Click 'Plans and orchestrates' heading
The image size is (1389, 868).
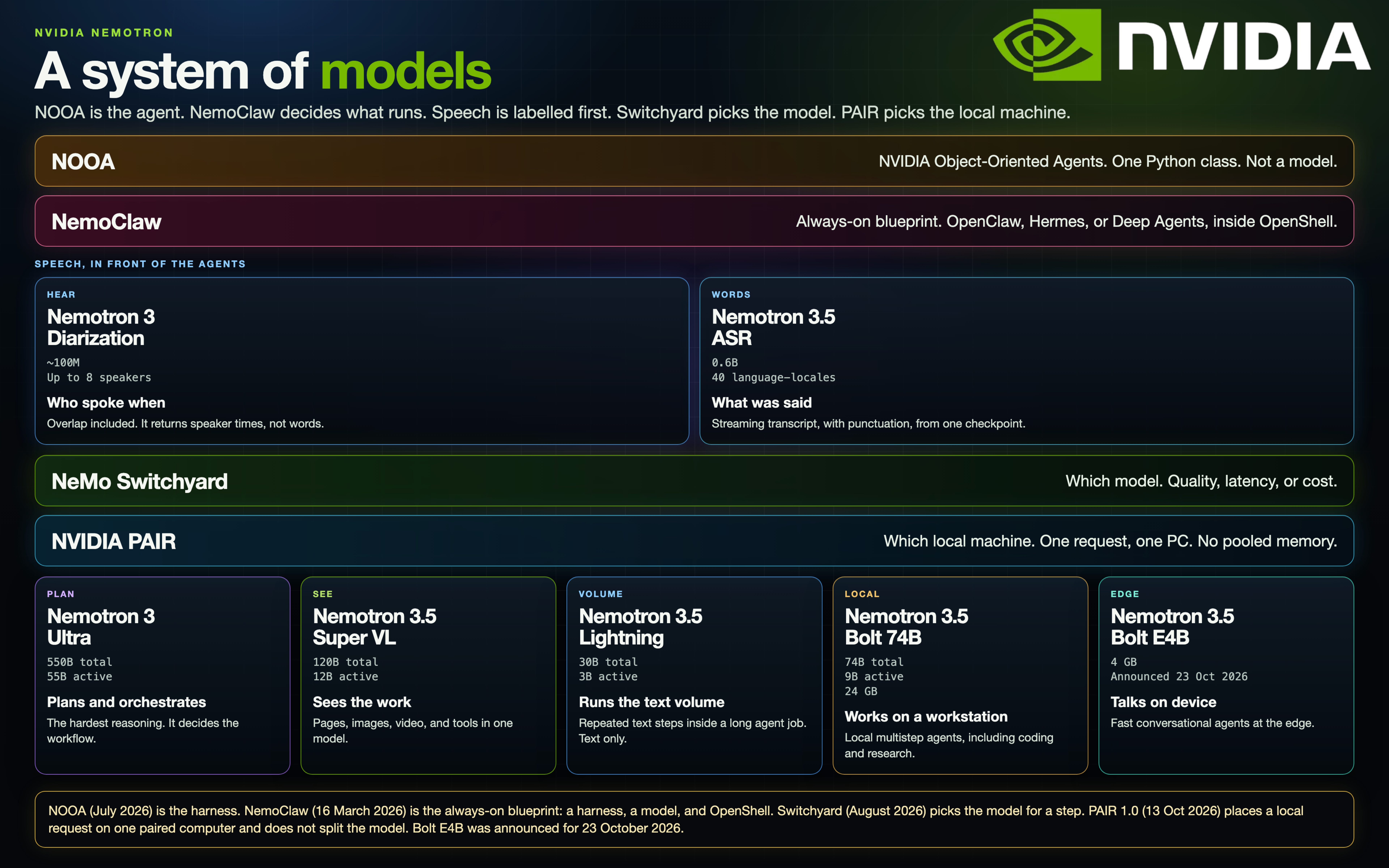[x=126, y=702]
